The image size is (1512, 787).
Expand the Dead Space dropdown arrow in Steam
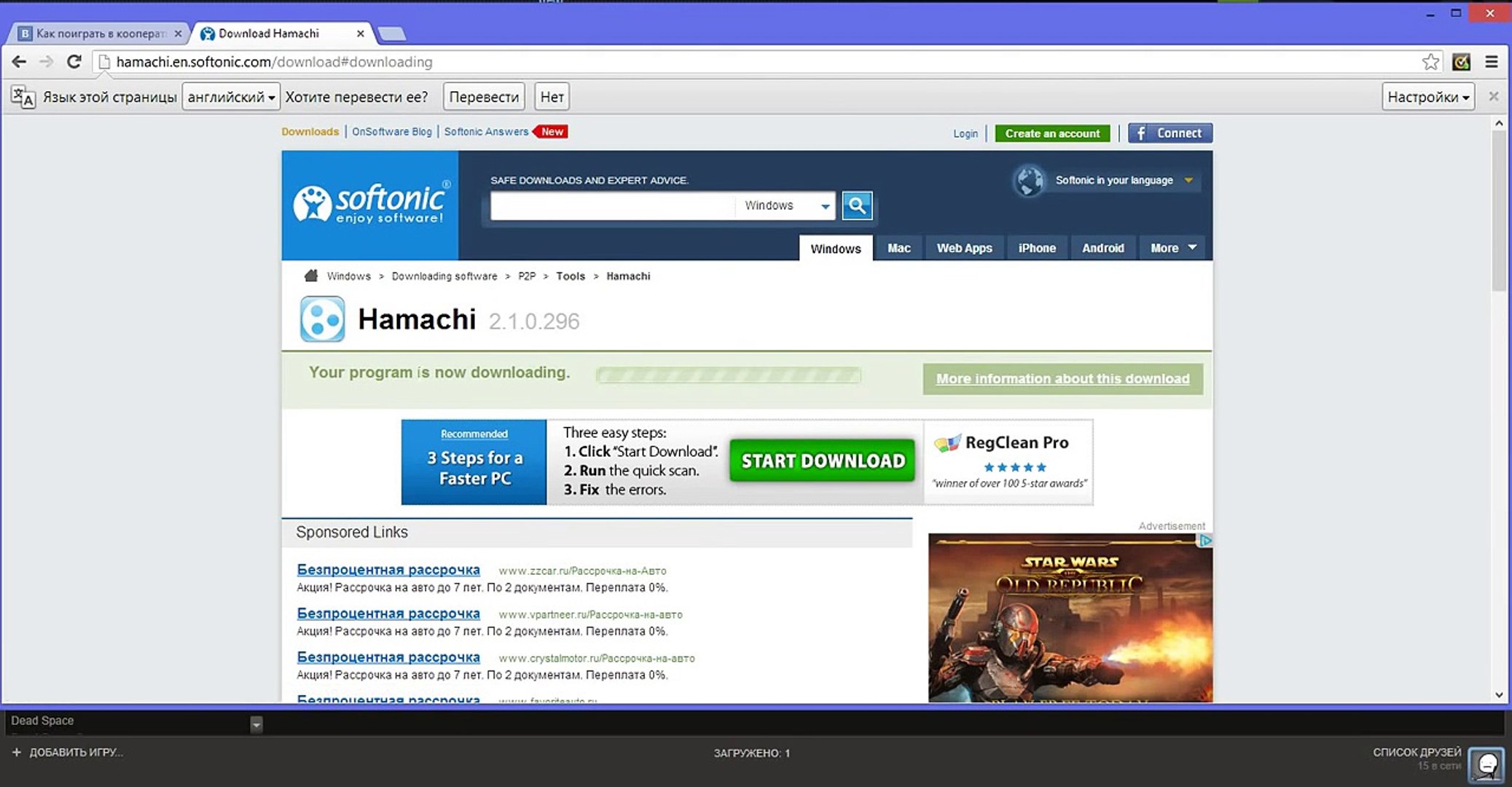point(256,724)
